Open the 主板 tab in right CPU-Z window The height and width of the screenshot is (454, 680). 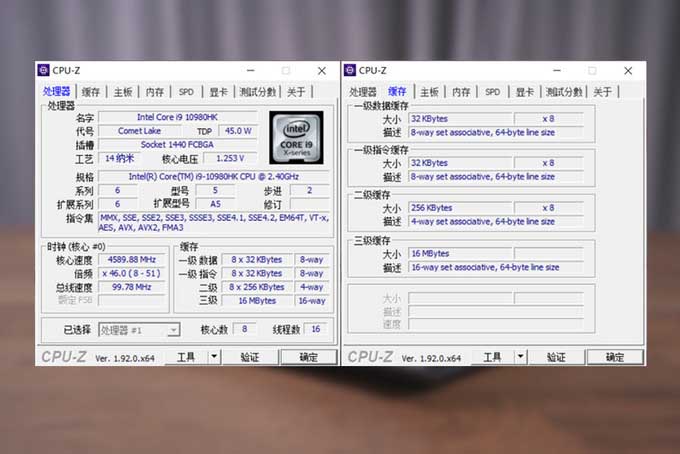click(x=429, y=92)
